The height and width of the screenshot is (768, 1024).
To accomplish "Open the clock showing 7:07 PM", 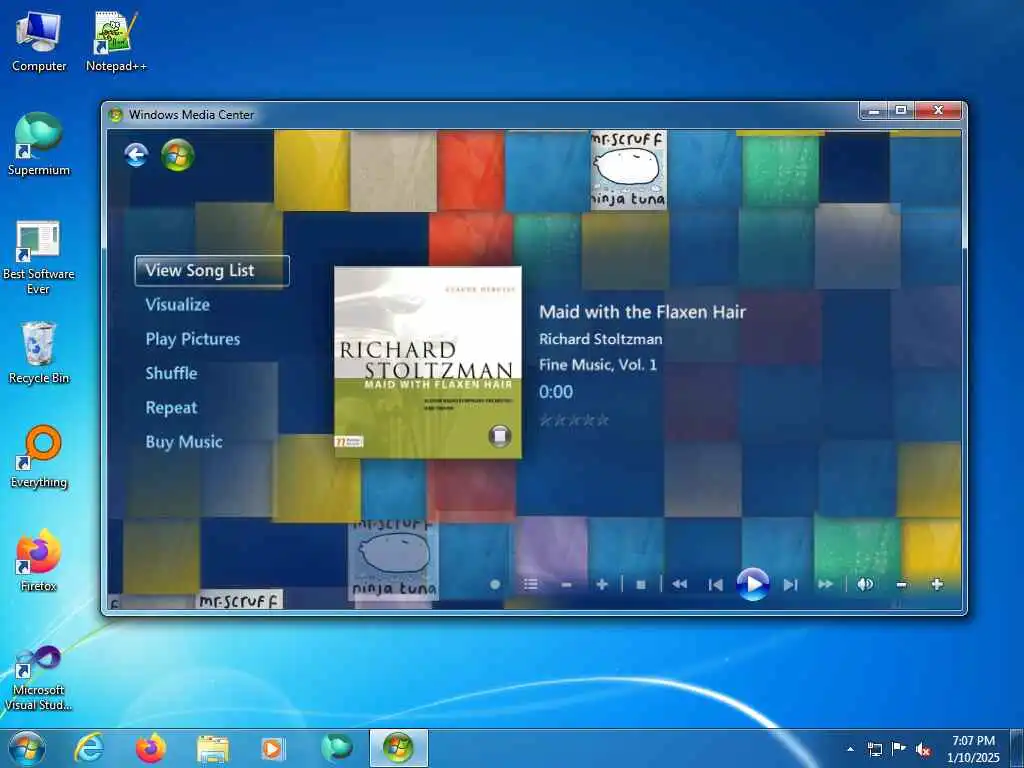I will click(x=973, y=749).
